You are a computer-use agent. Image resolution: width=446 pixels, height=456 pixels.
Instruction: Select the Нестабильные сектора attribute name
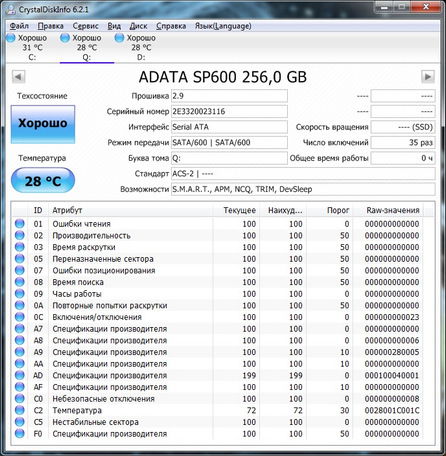coord(95,422)
